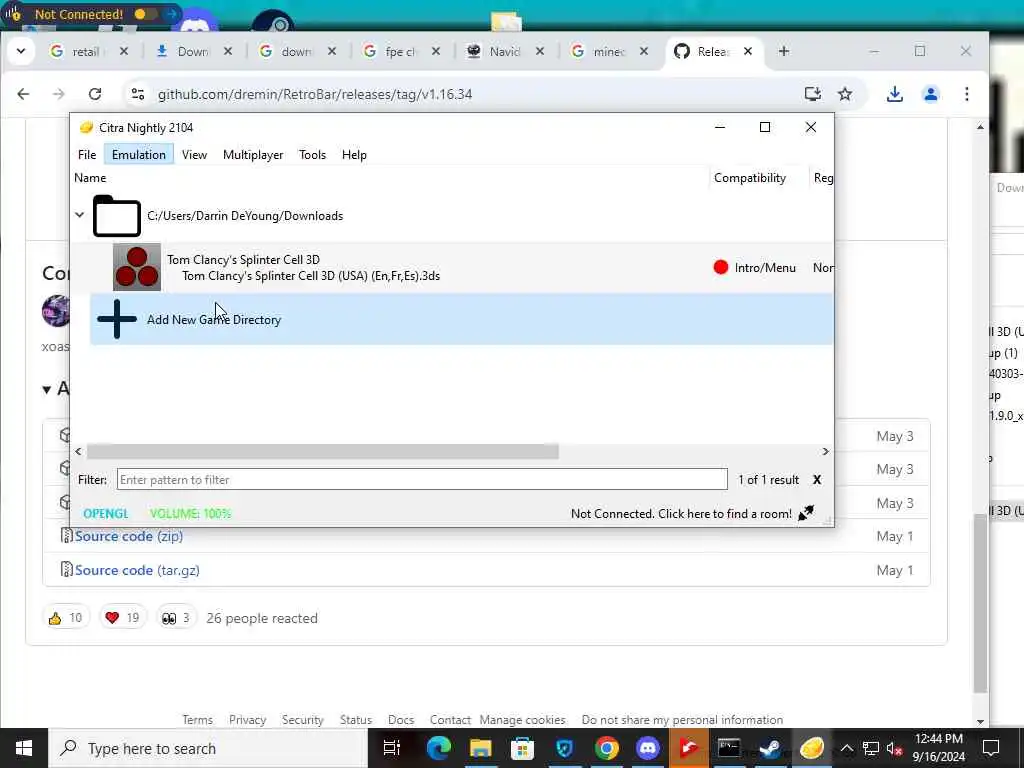Open the Help menu in Citra

tap(354, 155)
